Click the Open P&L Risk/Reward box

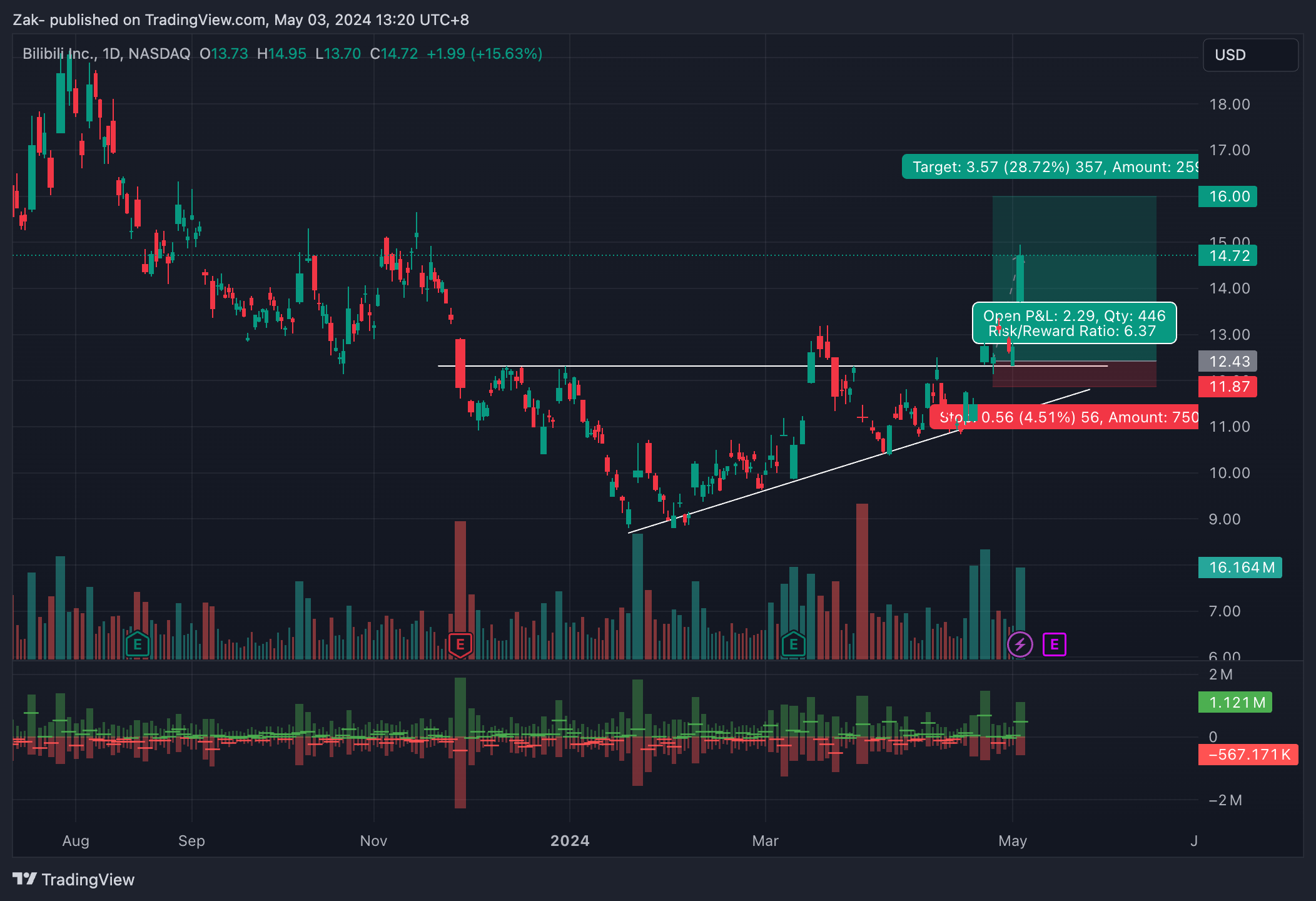click(x=1074, y=323)
